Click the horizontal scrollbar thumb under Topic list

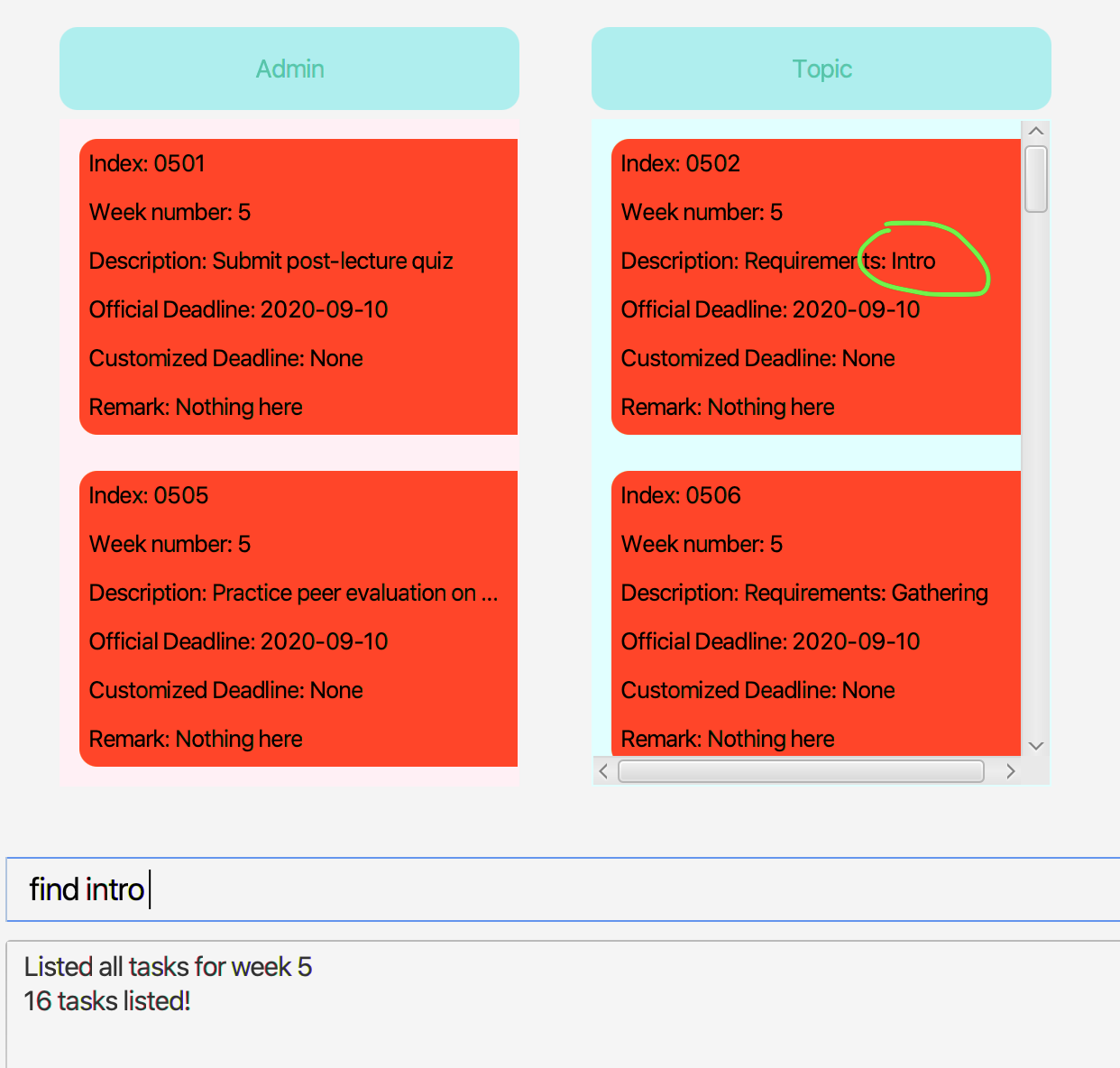(x=801, y=771)
